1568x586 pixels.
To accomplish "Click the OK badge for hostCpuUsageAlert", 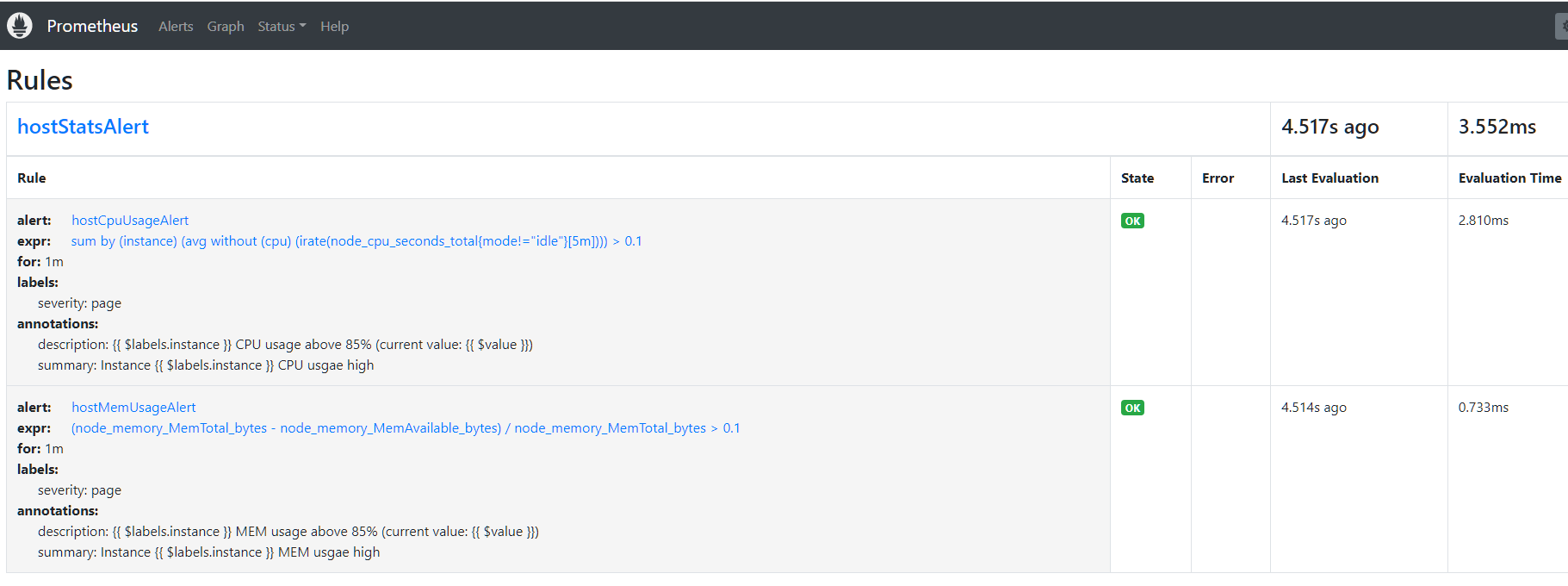I will (1132, 221).
